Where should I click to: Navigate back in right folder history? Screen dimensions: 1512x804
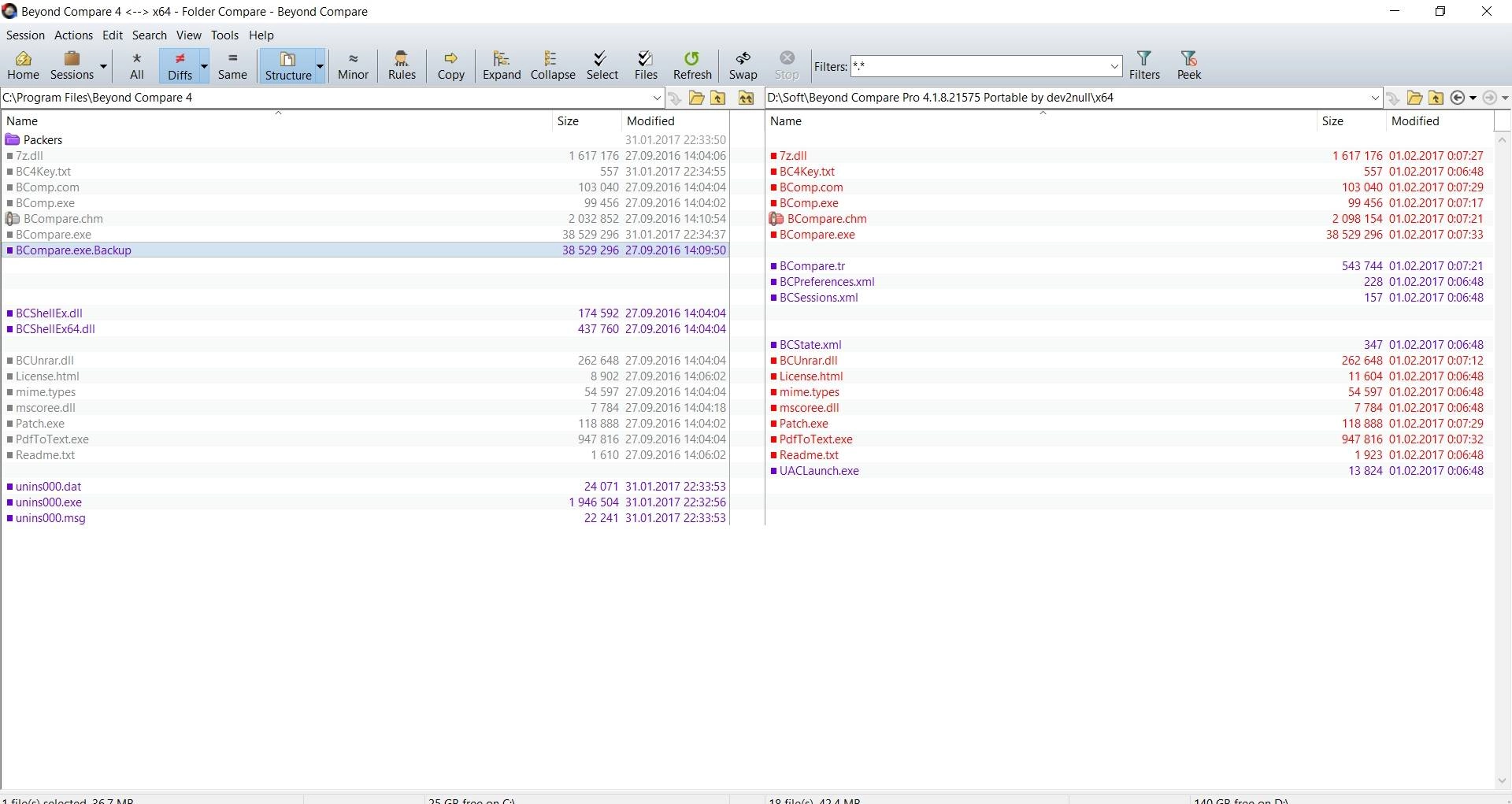[x=1458, y=98]
